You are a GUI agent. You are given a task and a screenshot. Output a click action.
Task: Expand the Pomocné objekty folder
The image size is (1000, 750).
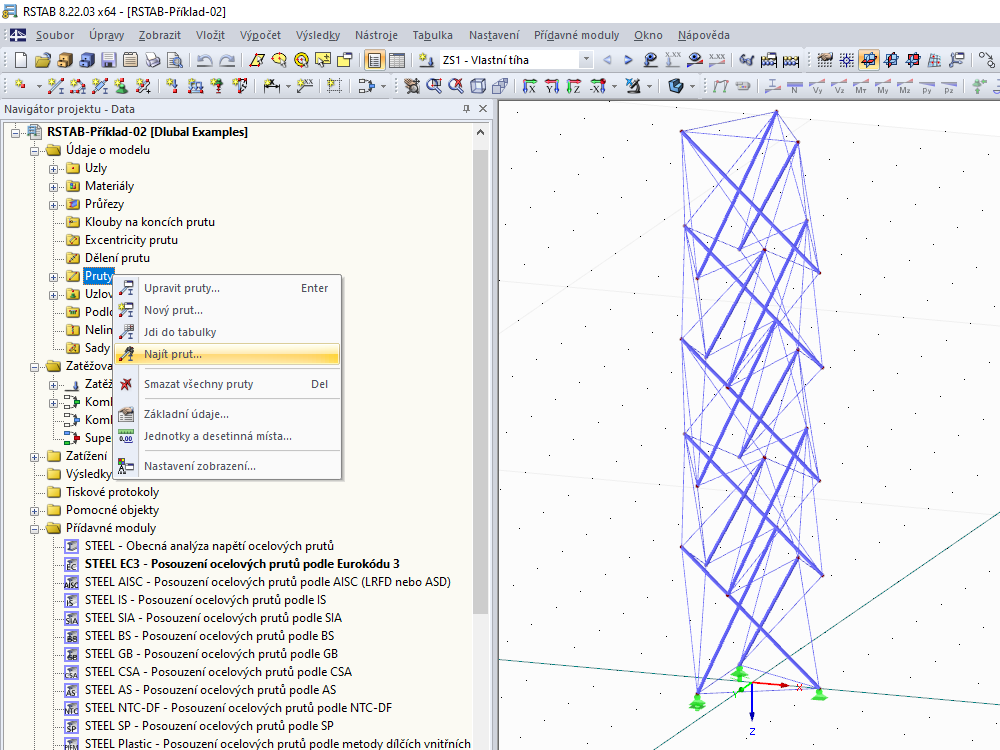pyautogui.click(x=34, y=511)
